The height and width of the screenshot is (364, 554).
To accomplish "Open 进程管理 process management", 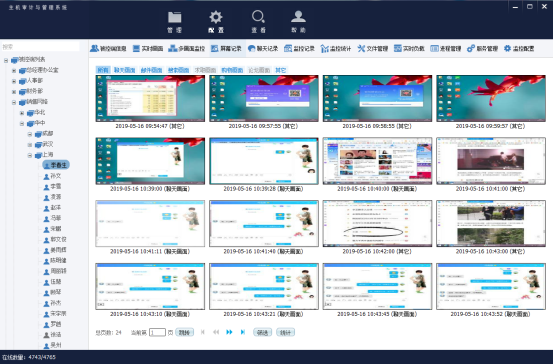I will coord(446,49).
